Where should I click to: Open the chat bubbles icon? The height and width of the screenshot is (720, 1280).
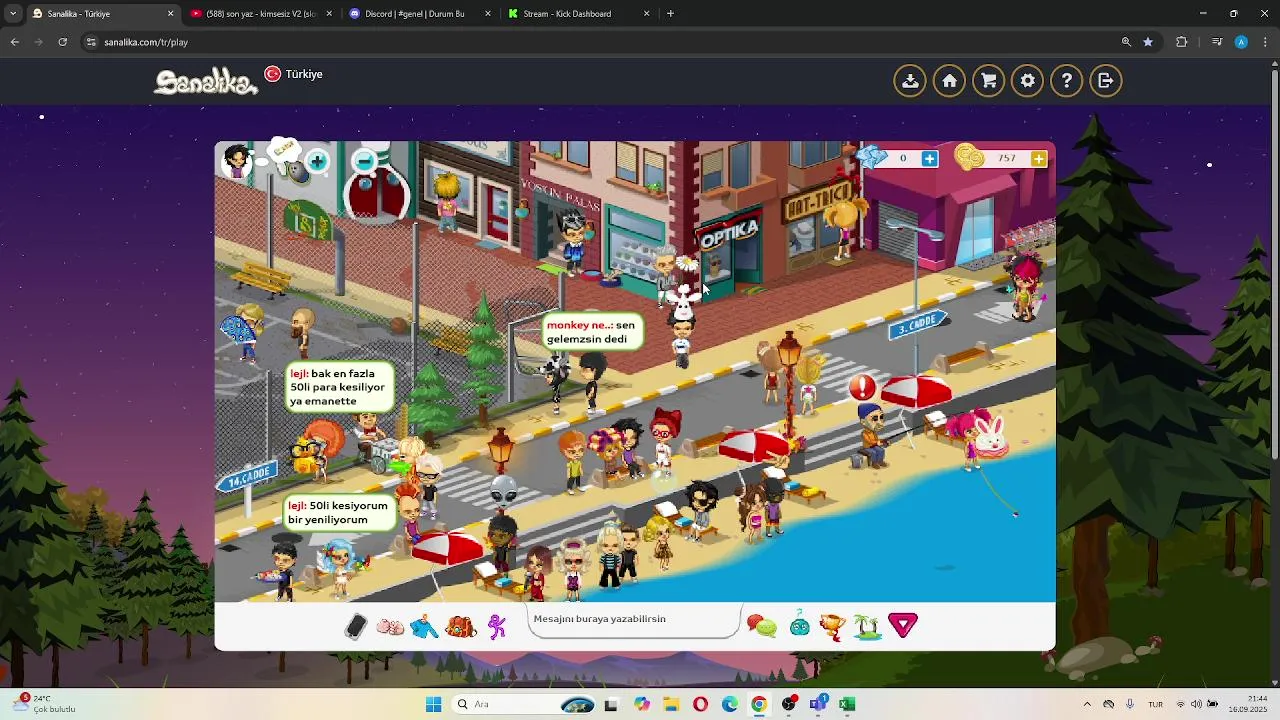(762, 627)
